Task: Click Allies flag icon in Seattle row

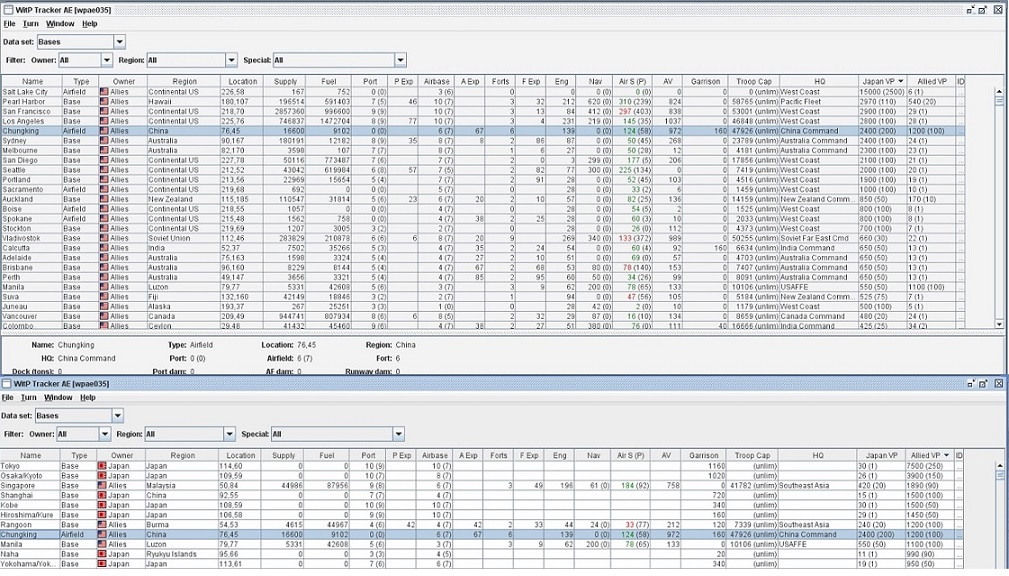Action: [x=104, y=170]
